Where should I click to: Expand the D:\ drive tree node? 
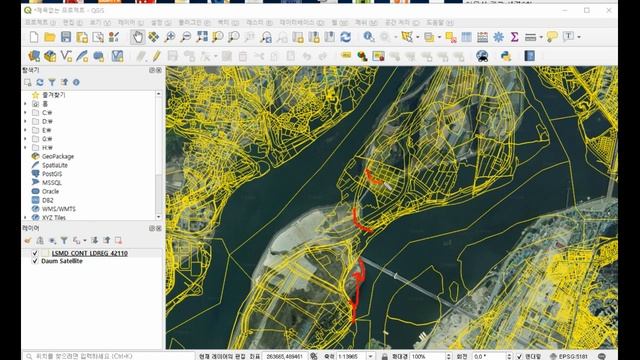click(x=25, y=121)
